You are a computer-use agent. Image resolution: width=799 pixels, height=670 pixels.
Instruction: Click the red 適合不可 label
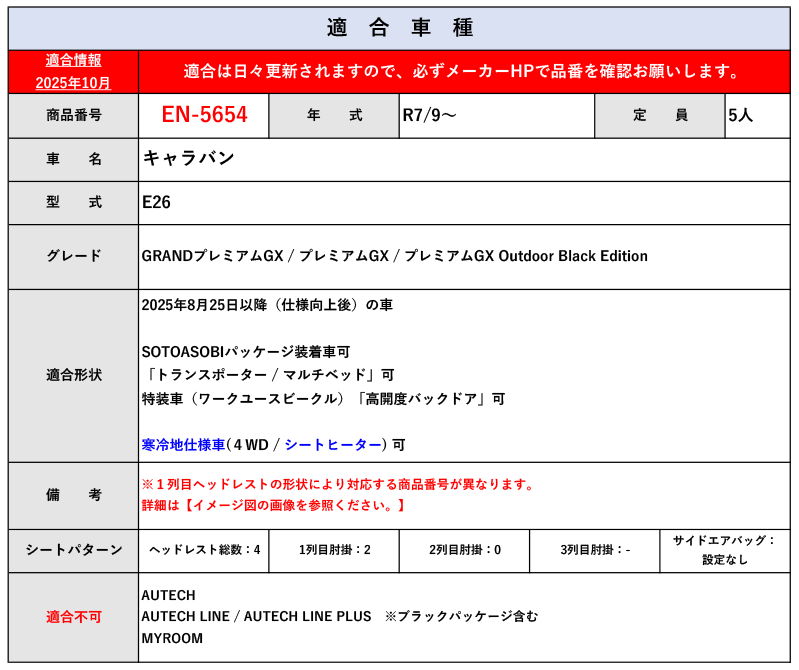pos(73,617)
